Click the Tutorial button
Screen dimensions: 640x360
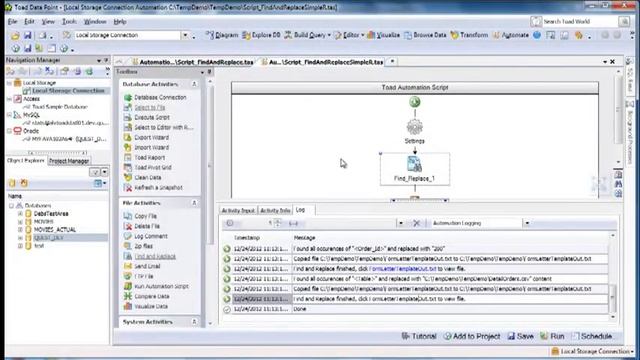coord(419,336)
